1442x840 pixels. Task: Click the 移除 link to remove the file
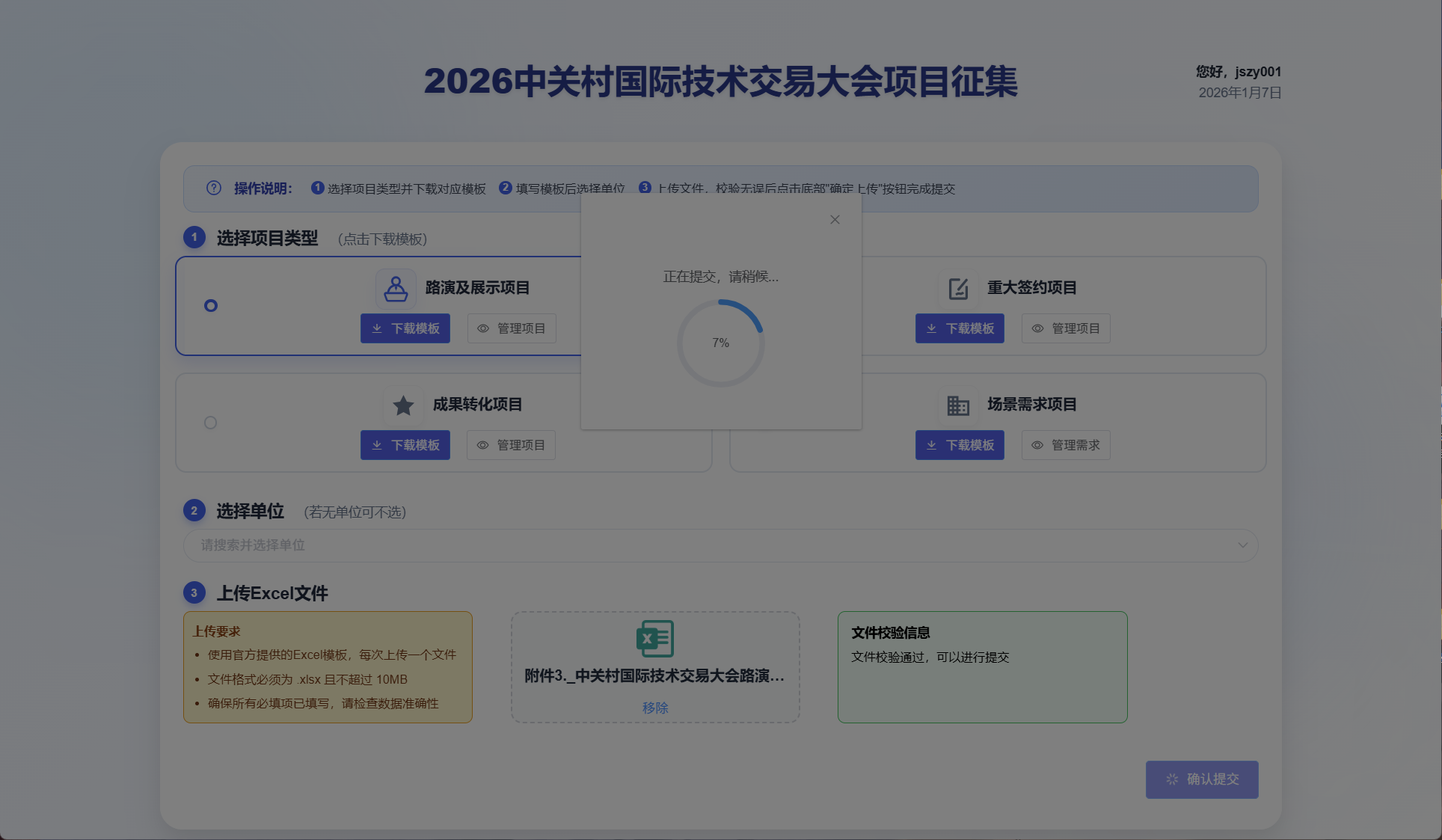click(x=655, y=708)
